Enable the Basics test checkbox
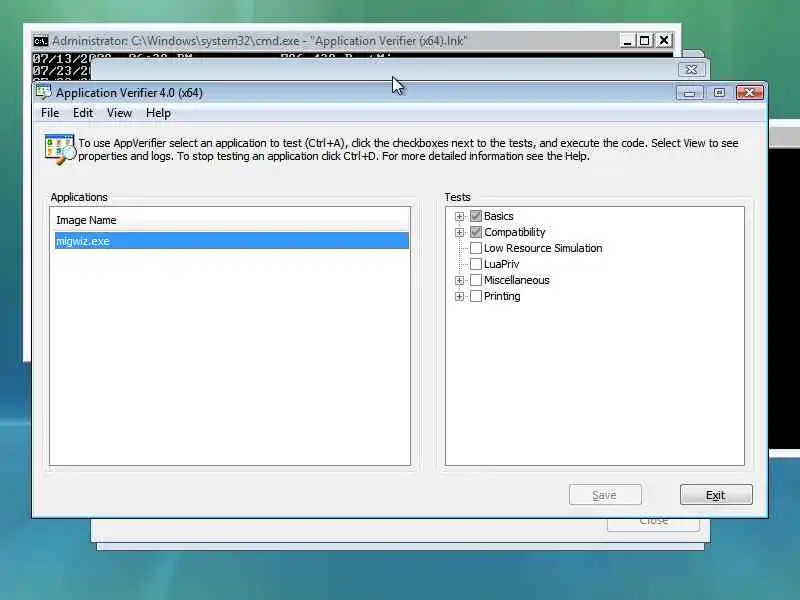 coord(476,216)
